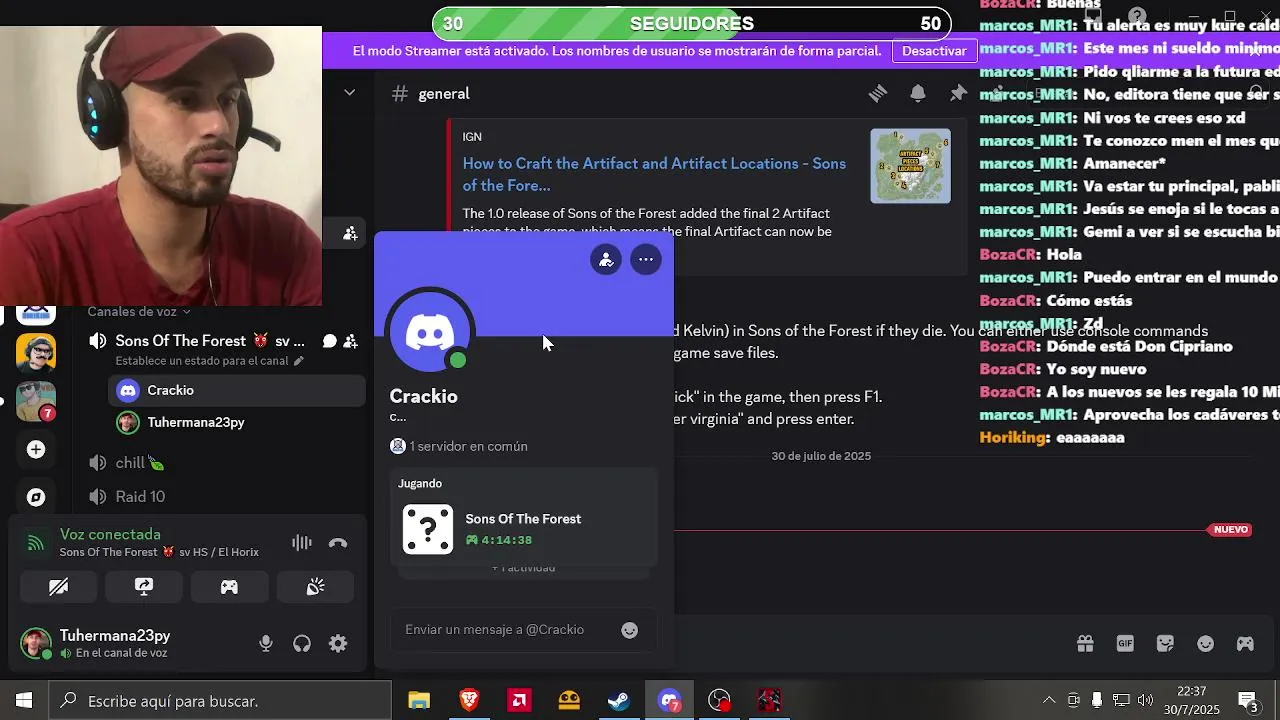1280x720 pixels.
Task: Click 'Voz conectada' connection details
Action: click(x=110, y=535)
